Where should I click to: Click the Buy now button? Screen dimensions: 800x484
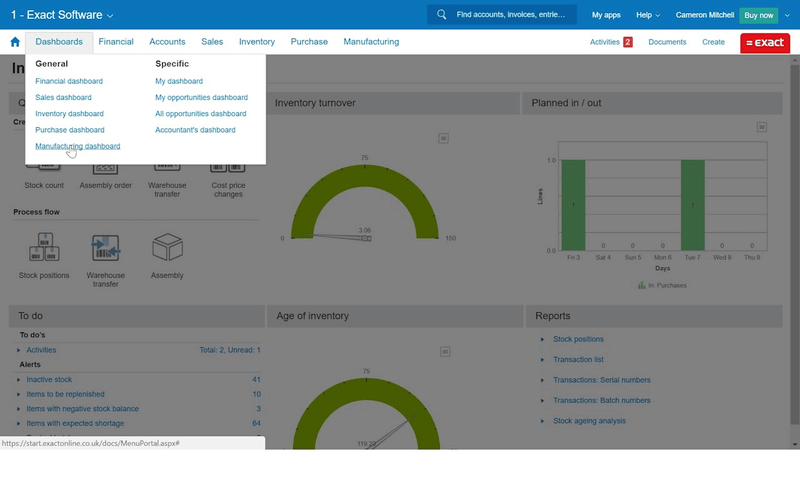(759, 15)
